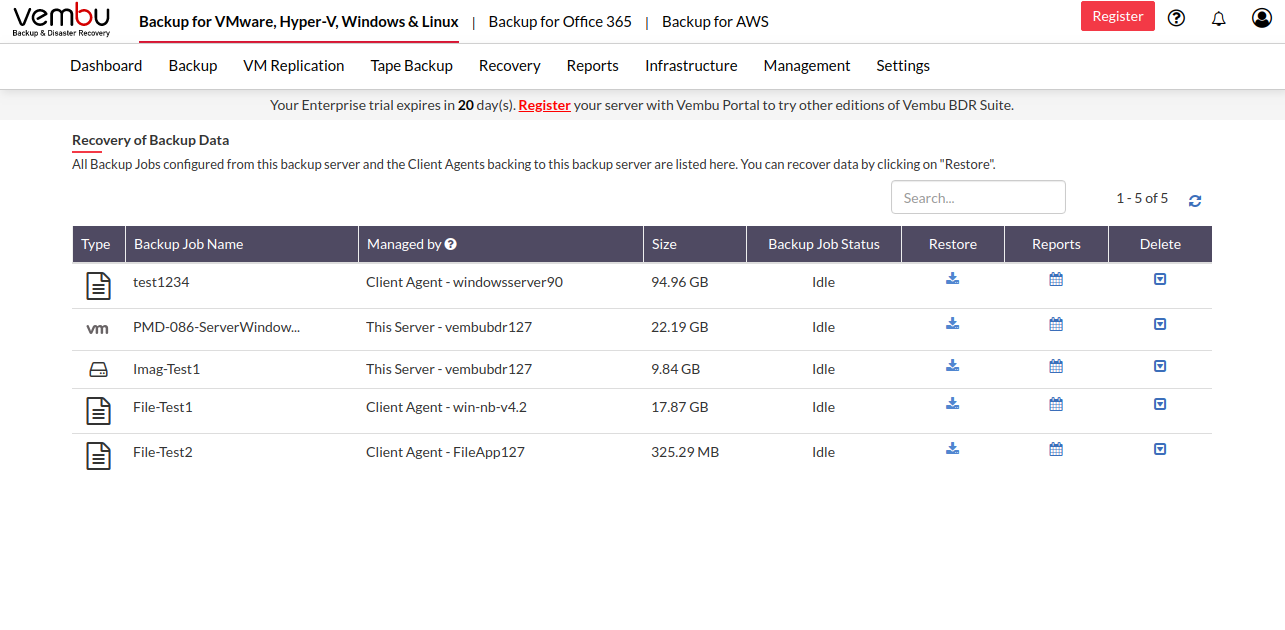Open the help icon in the header

coord(1176,18)
